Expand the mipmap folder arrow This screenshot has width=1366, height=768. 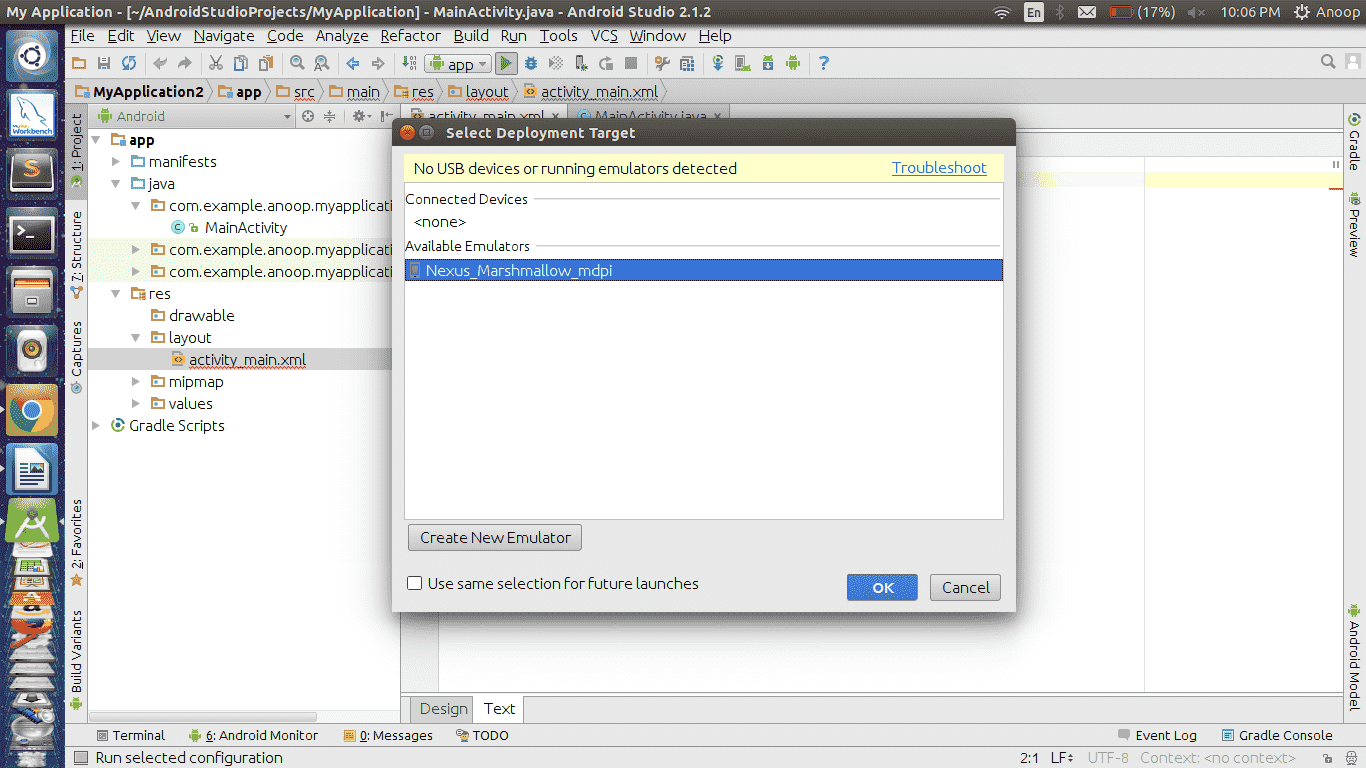click(x=137, y=382)
